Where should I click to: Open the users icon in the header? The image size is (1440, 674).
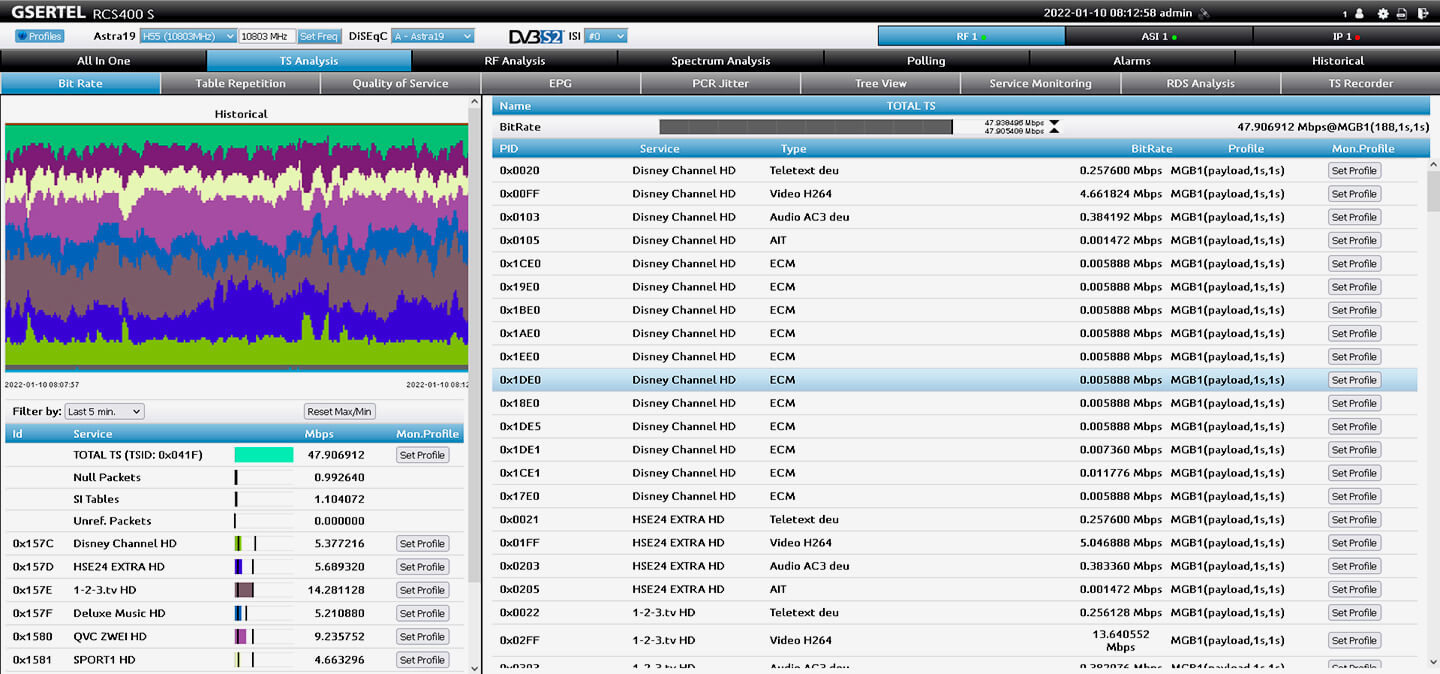1359,13
